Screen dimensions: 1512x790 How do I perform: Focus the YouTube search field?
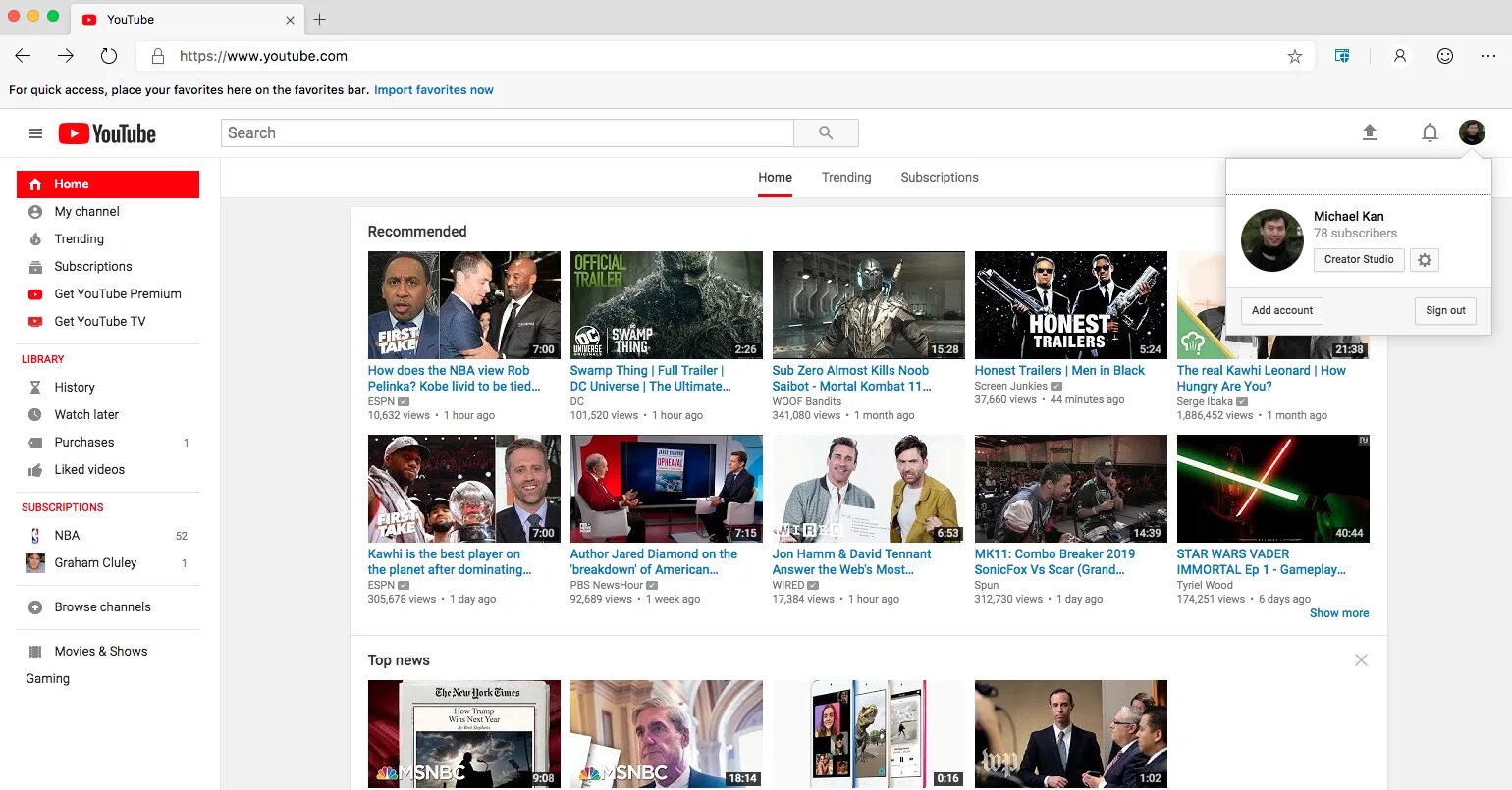click(507, 133)
